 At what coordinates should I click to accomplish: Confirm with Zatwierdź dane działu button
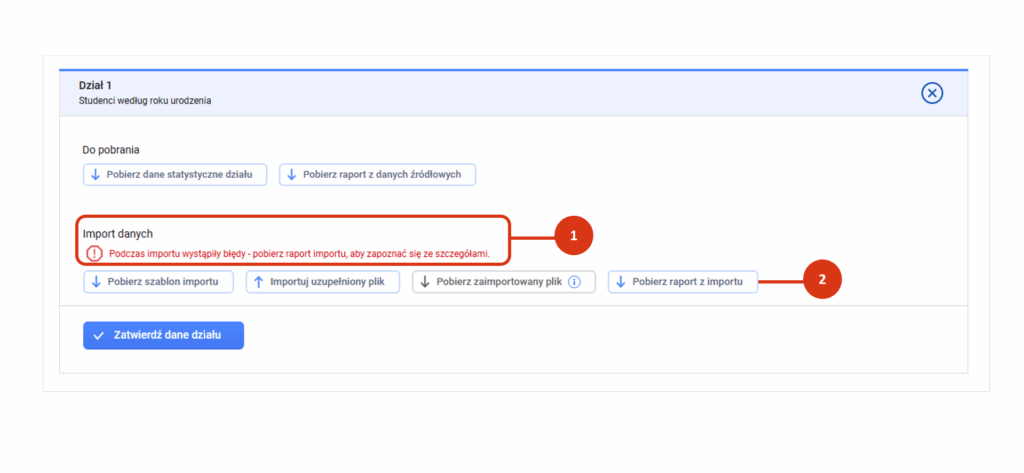point(163,336)
